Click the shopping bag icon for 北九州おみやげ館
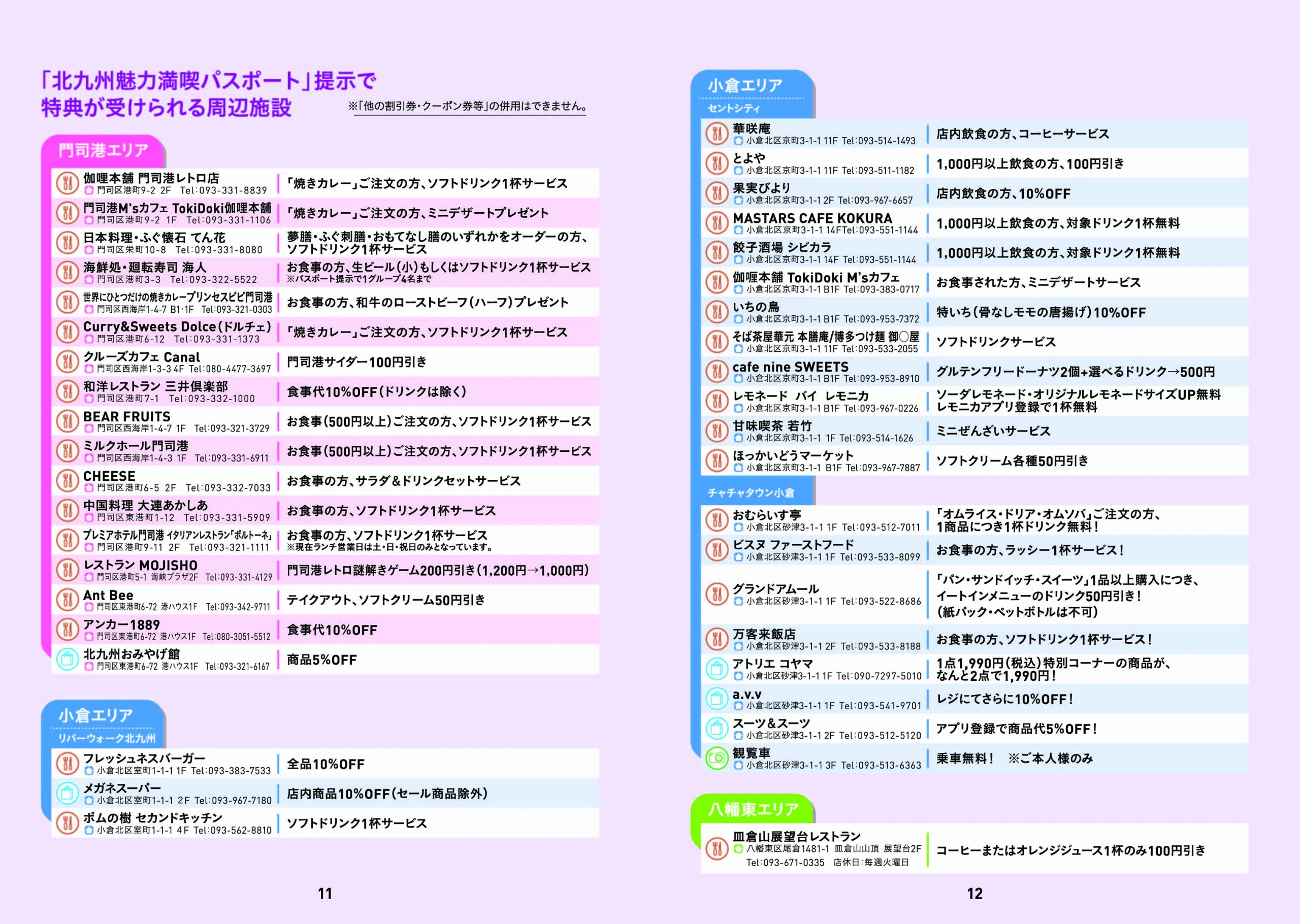This screenshot has width=1300, height=924. pyautogui.click(x=67, y=659)
